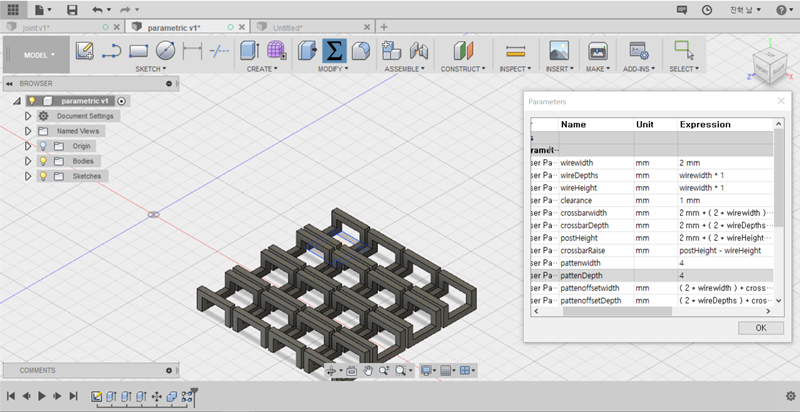
Task: Add a new document tab
Action: point(384,27)
